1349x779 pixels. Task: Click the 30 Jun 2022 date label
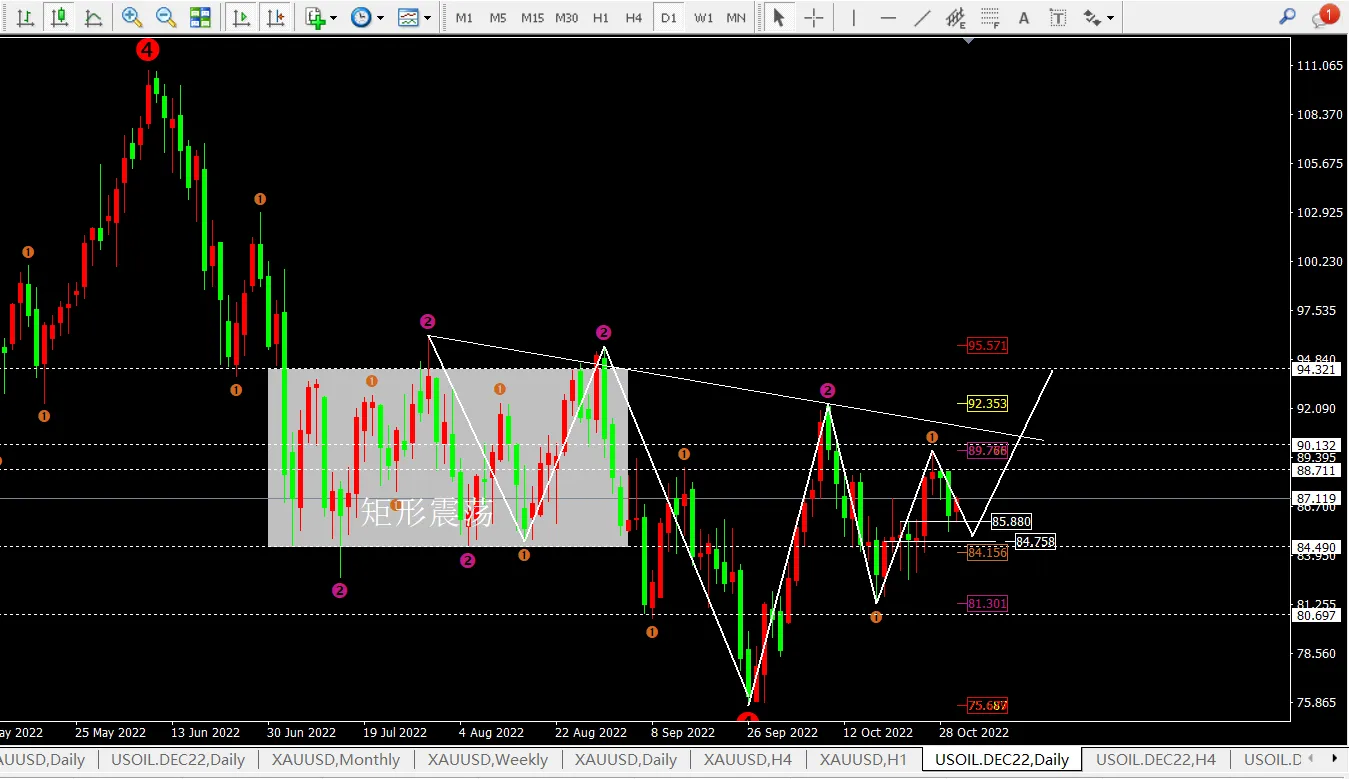click(301, 732)
